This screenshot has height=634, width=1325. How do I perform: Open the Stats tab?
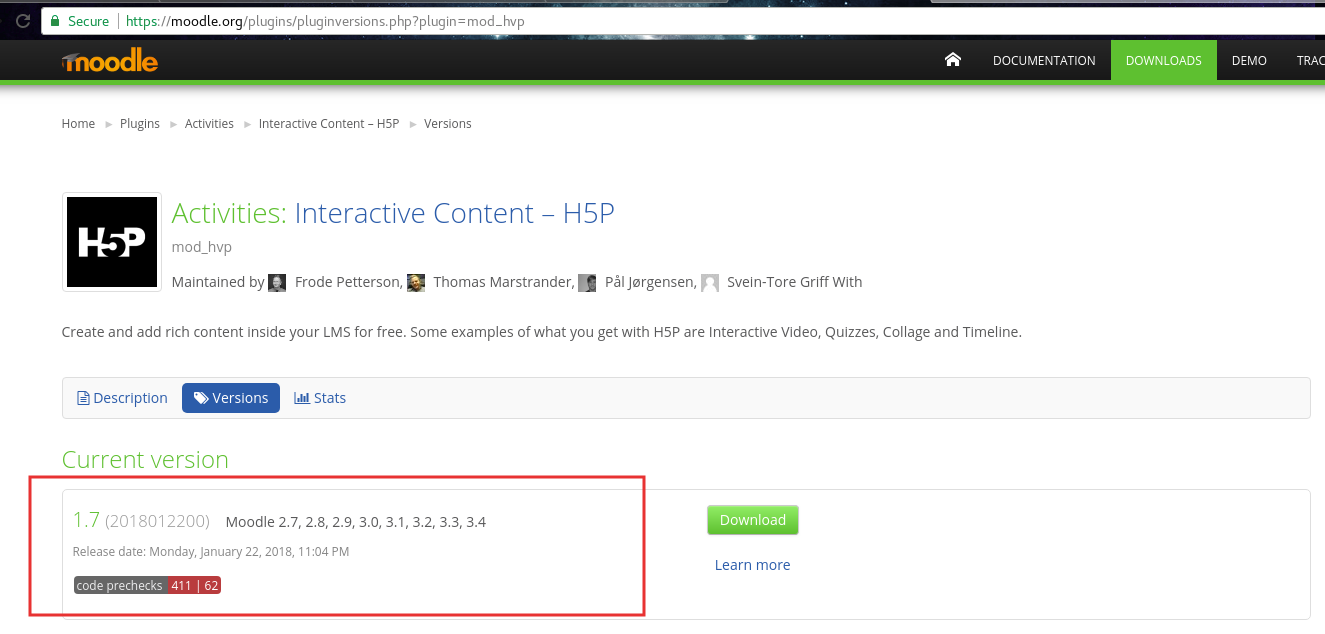click(320, 398)
